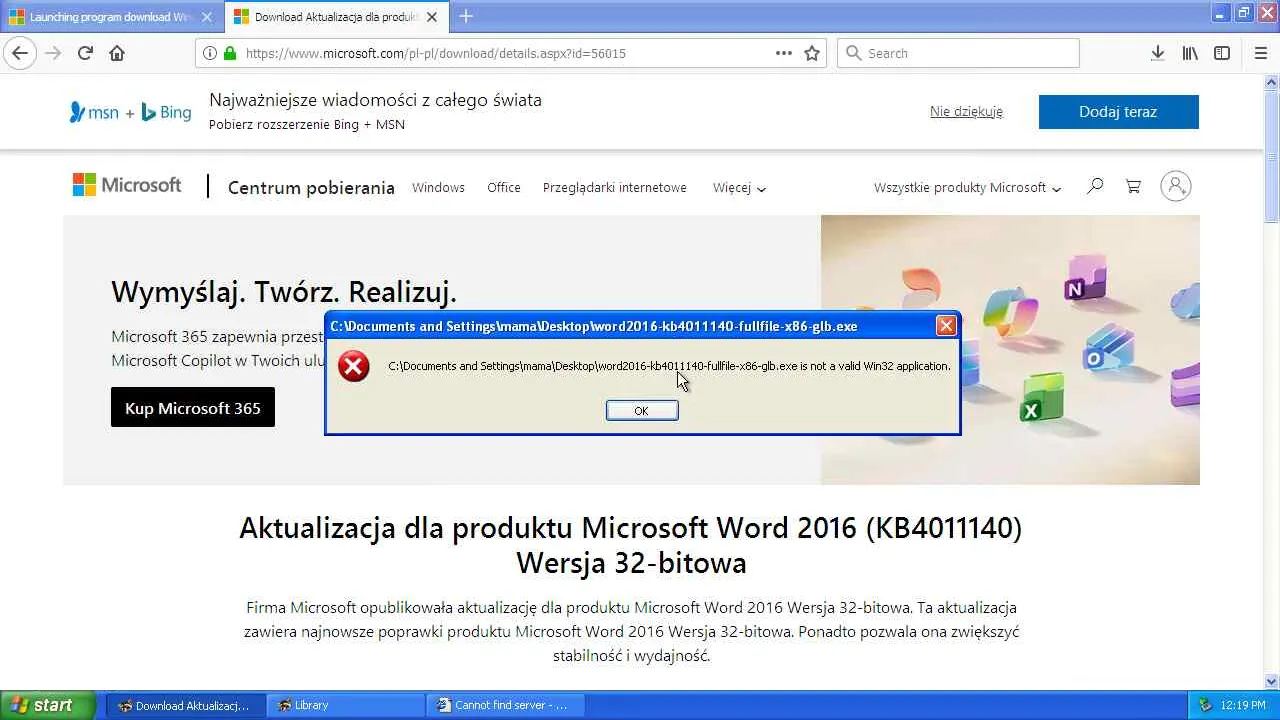Click the 'not a valid Win32 application' message

tap(669, 366)
